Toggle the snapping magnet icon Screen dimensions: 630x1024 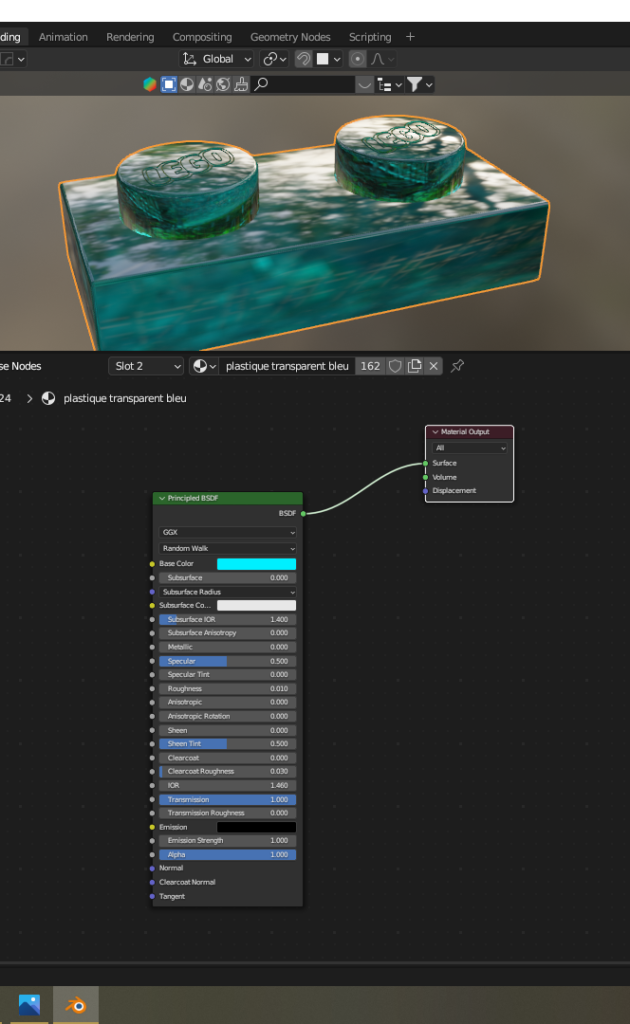(x=303, y=59)
